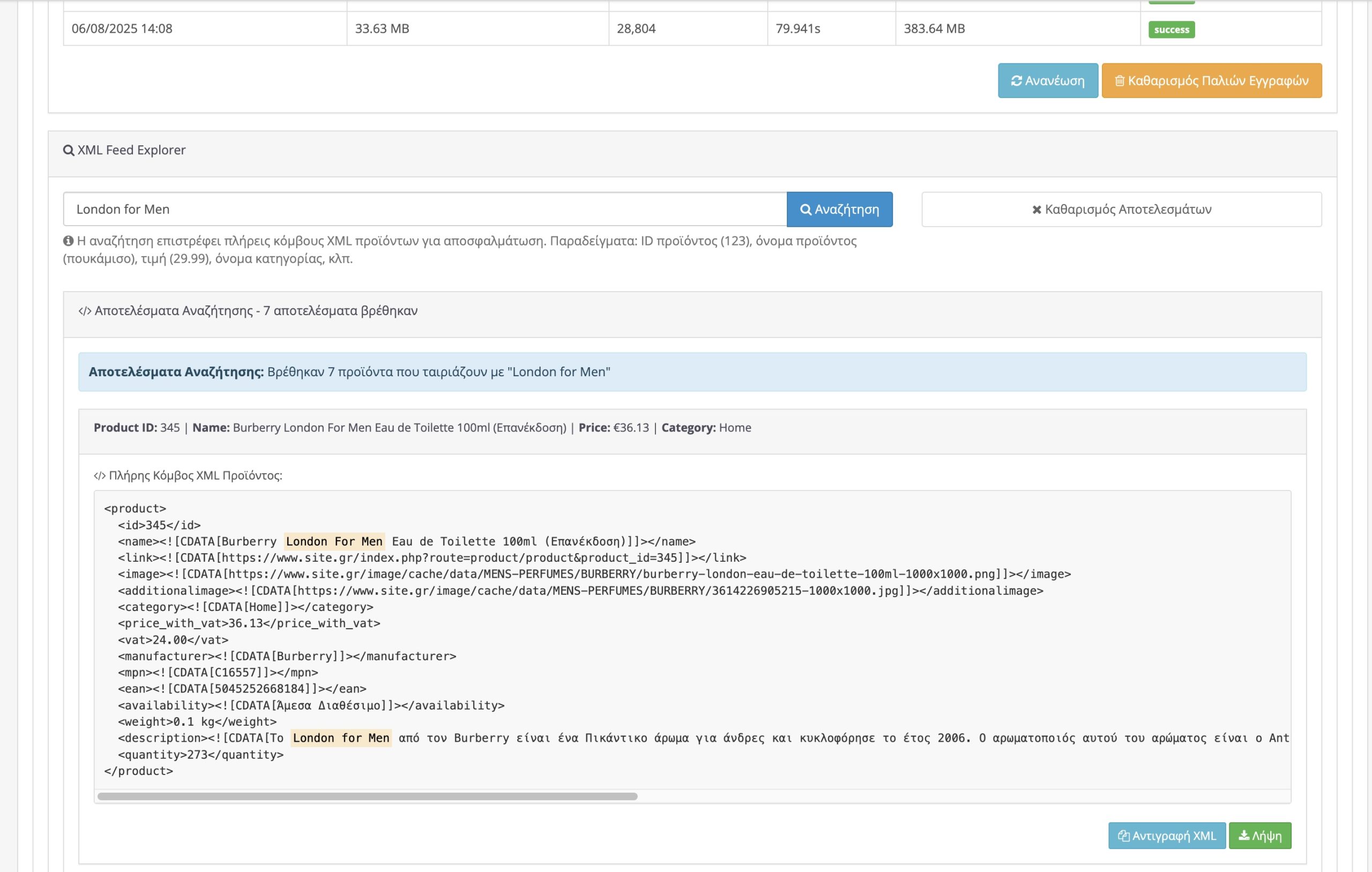Image resolution: width=1372 pixels, height=872 pixels.
Task: Click the <image> URL line
Action: click(x=594, y=574)
